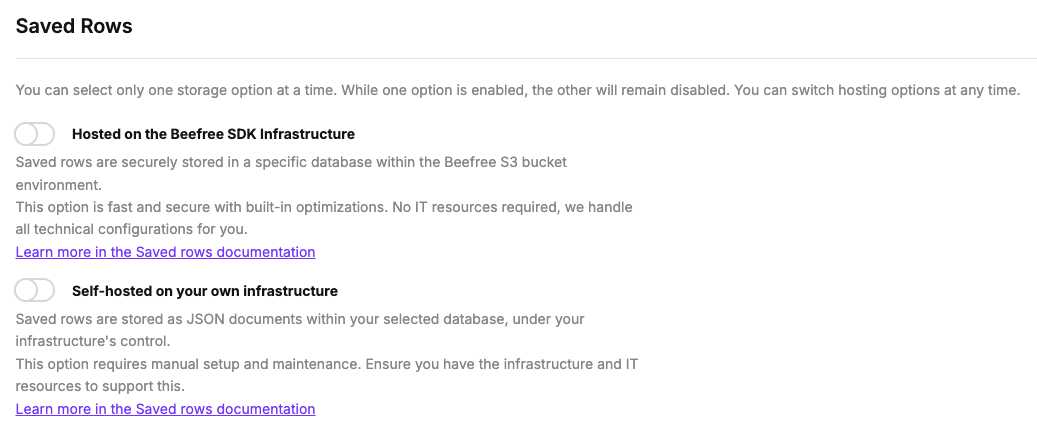The height and width of the screenshot is (432, 1037).
Task: Click the "stored as JSON documents" description line
Action: coord(200,319)
